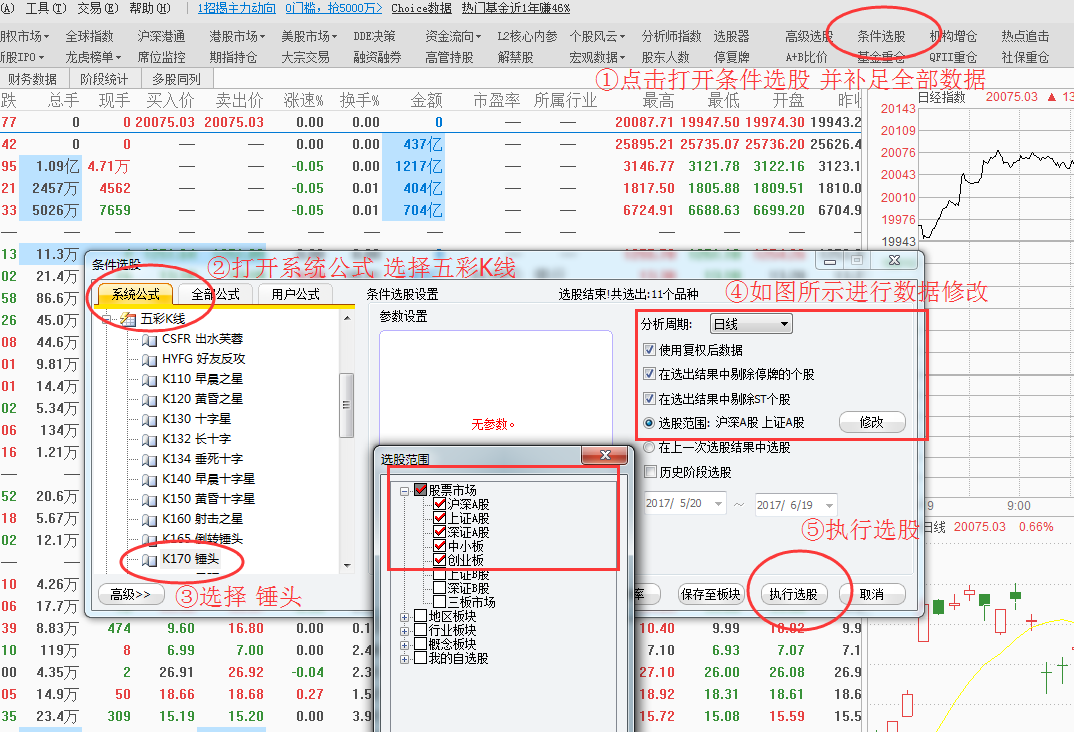1074x732 pixels.
Task: Click the K134 垂死十字 book icon
Action: pyautogui.click(x=149, y=459)
